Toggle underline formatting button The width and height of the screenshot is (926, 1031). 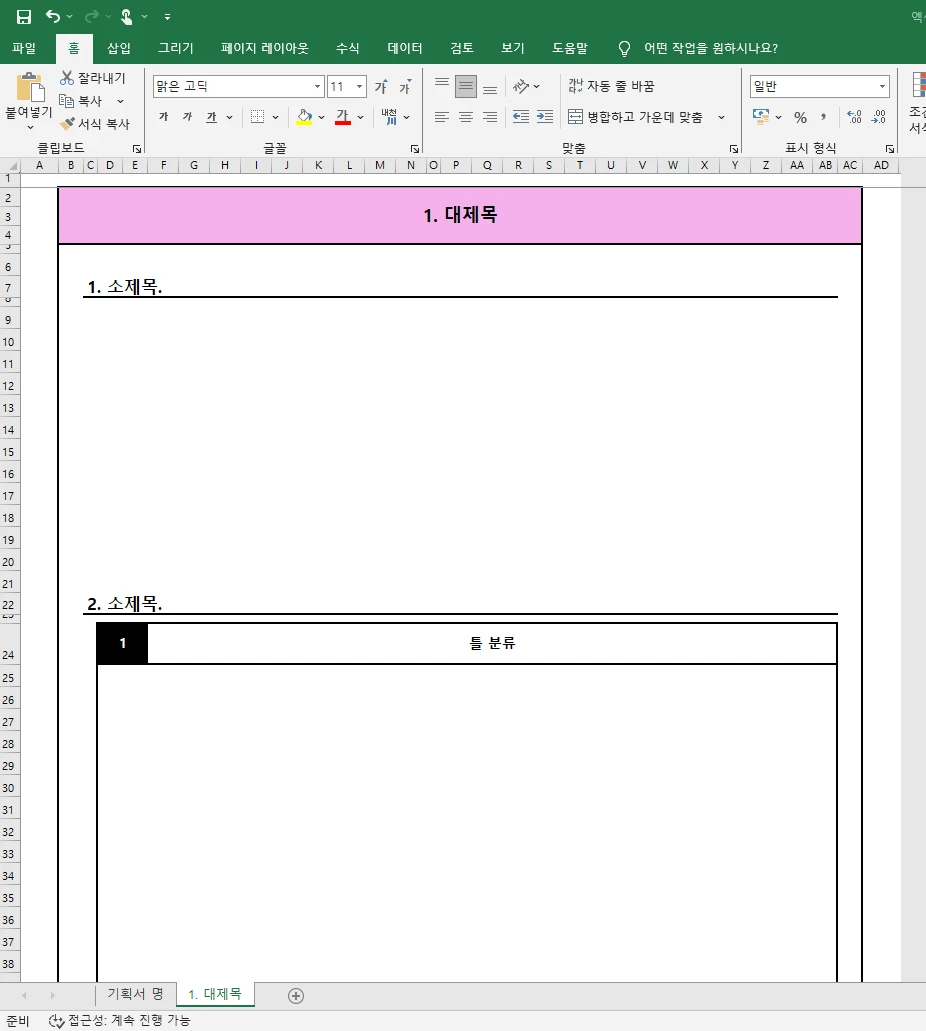point(211,117)
